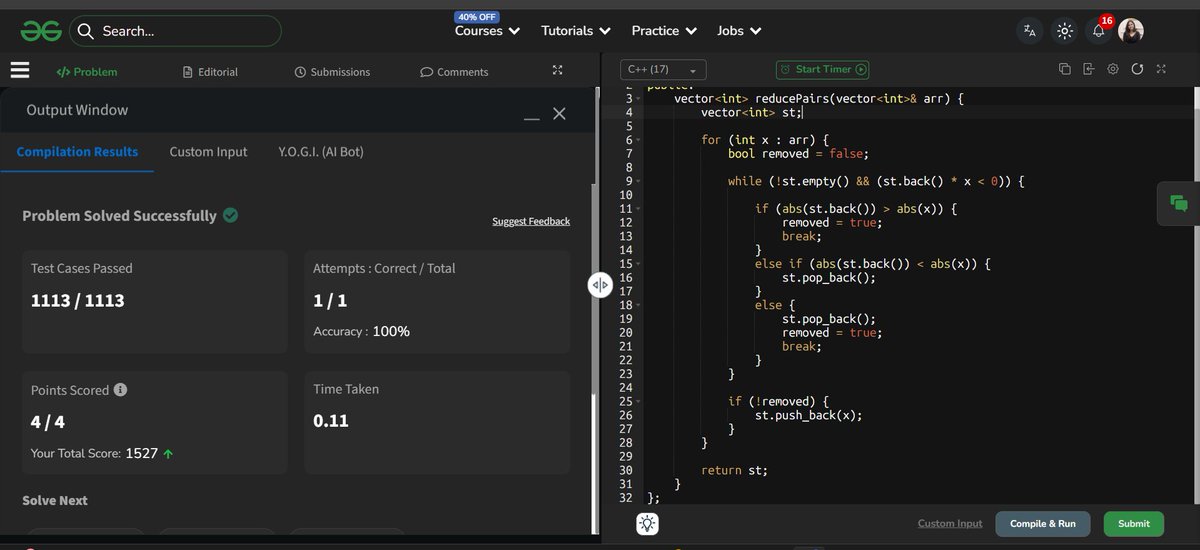Open the editor settings gear
This screenshot has height=550, width=1200.
click(x=1113, y=69)
